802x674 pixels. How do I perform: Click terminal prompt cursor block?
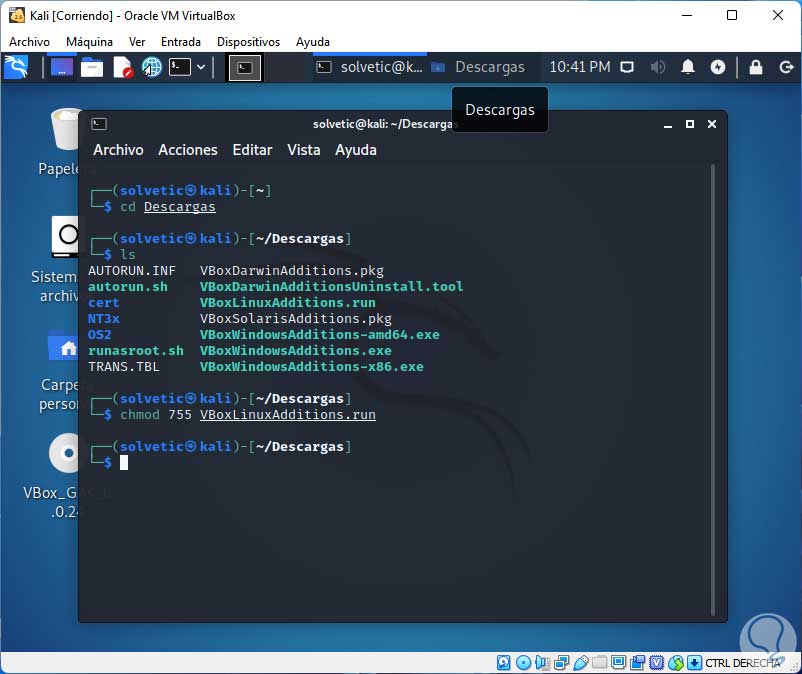click(124, 463)
